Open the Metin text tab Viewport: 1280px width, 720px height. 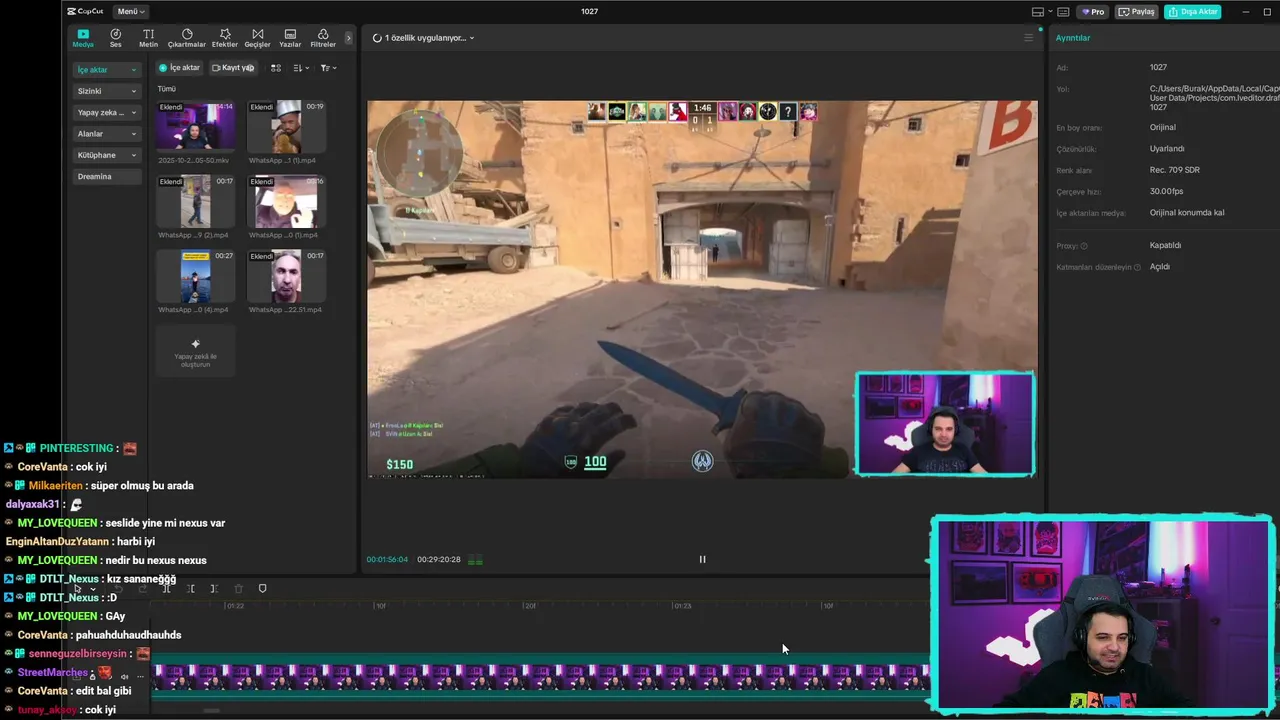[x=148, y=38]
